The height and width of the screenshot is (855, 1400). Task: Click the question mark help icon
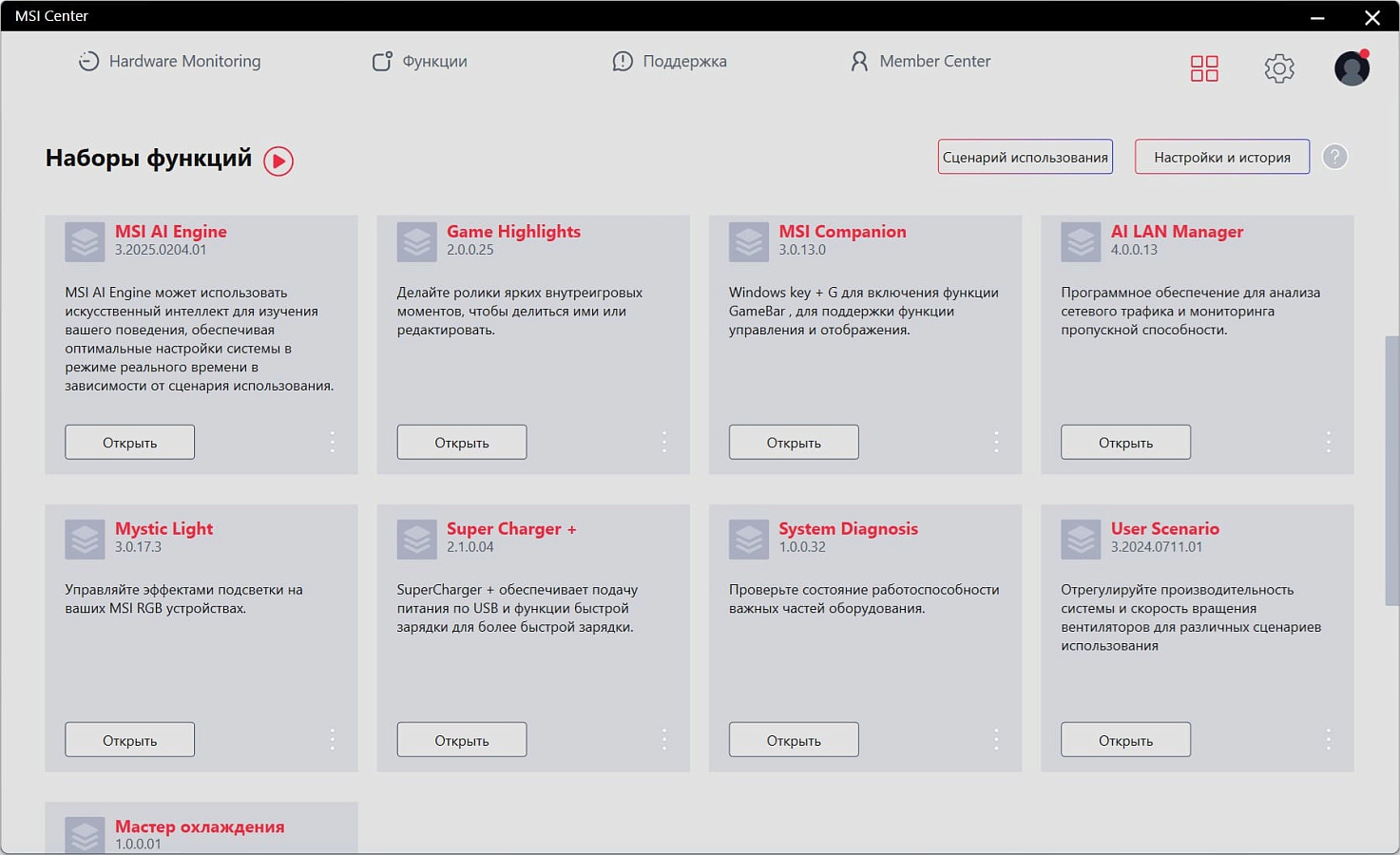coord(1334,157)
